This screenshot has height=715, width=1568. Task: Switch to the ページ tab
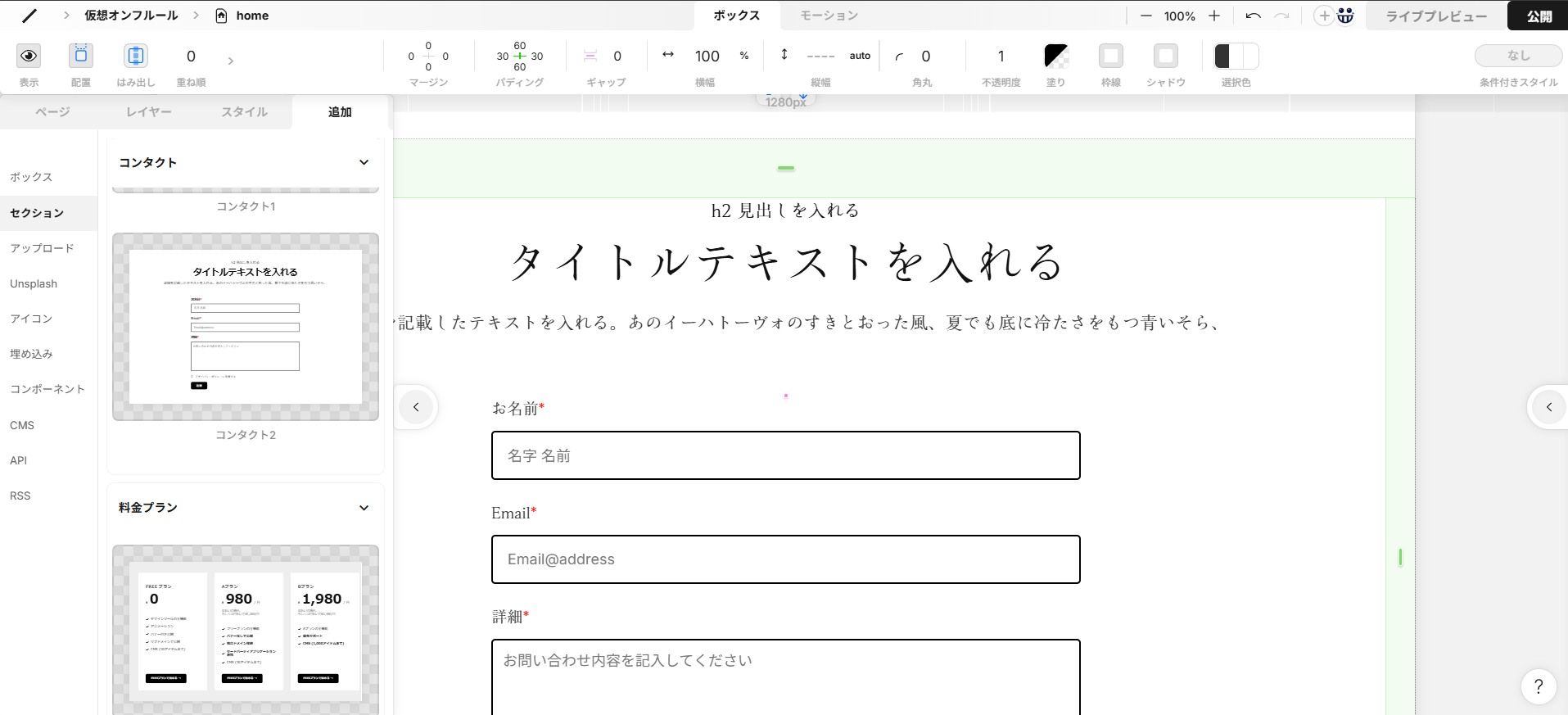52,112
